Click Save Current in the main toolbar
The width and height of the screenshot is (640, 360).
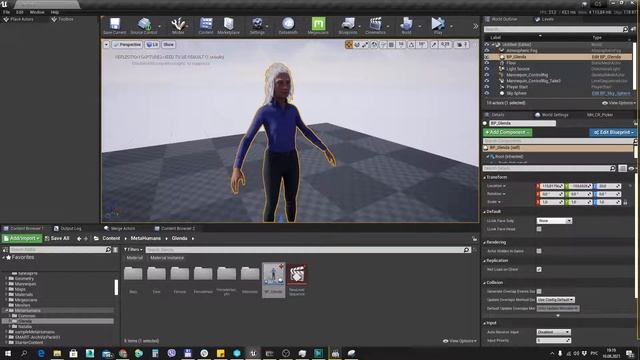click(115, 26)
